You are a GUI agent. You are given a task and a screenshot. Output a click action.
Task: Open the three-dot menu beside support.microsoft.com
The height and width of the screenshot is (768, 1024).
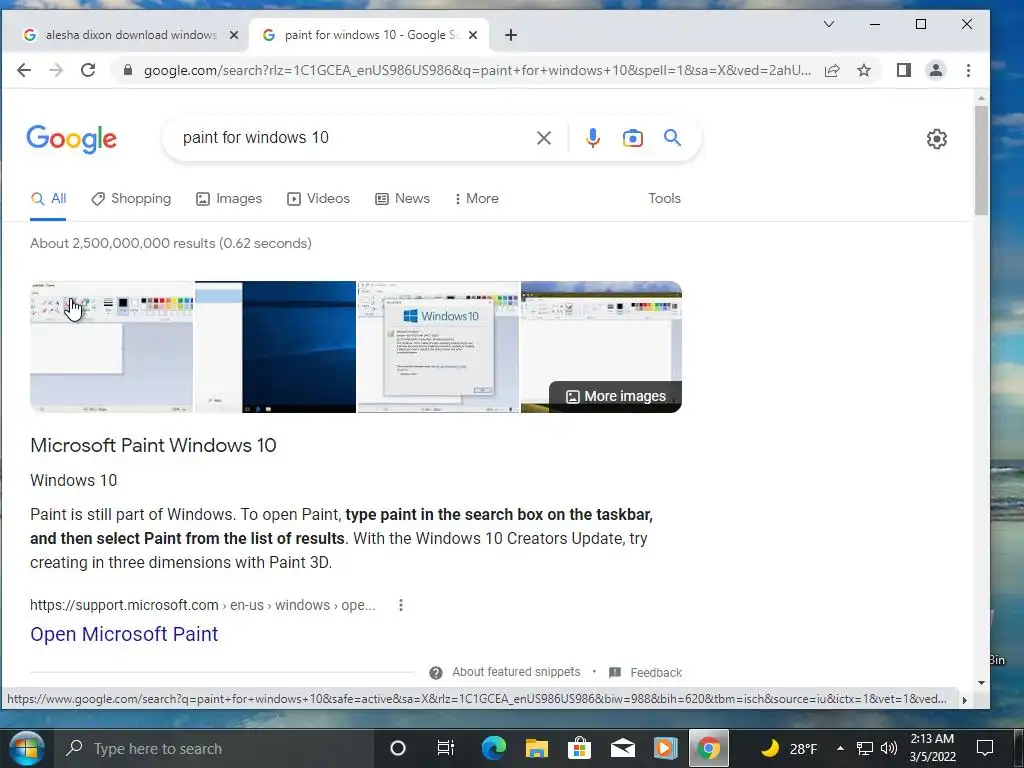(401, 605)
